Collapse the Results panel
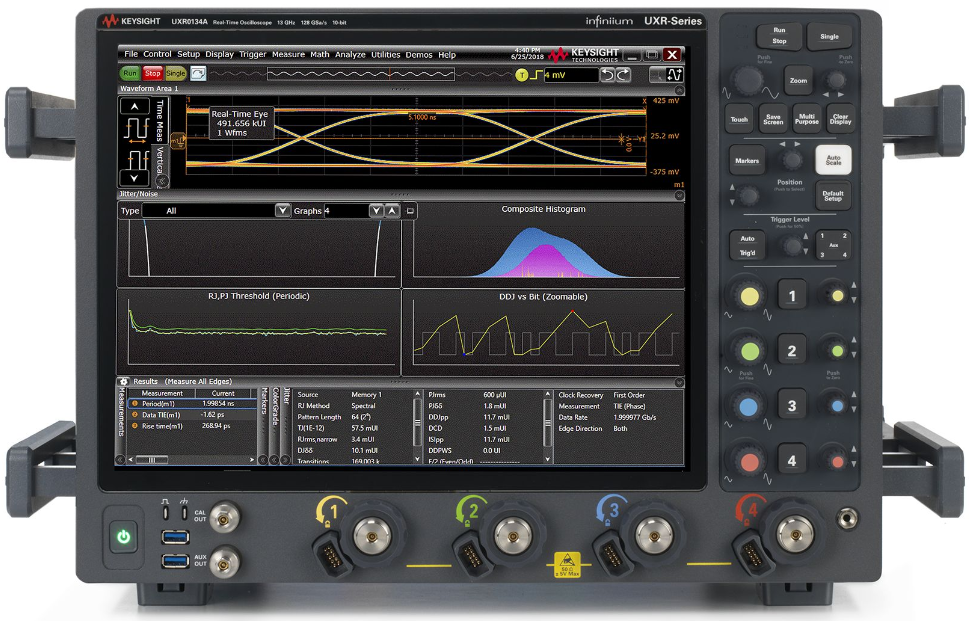The image size is (972, 621). tap(679, 382)
